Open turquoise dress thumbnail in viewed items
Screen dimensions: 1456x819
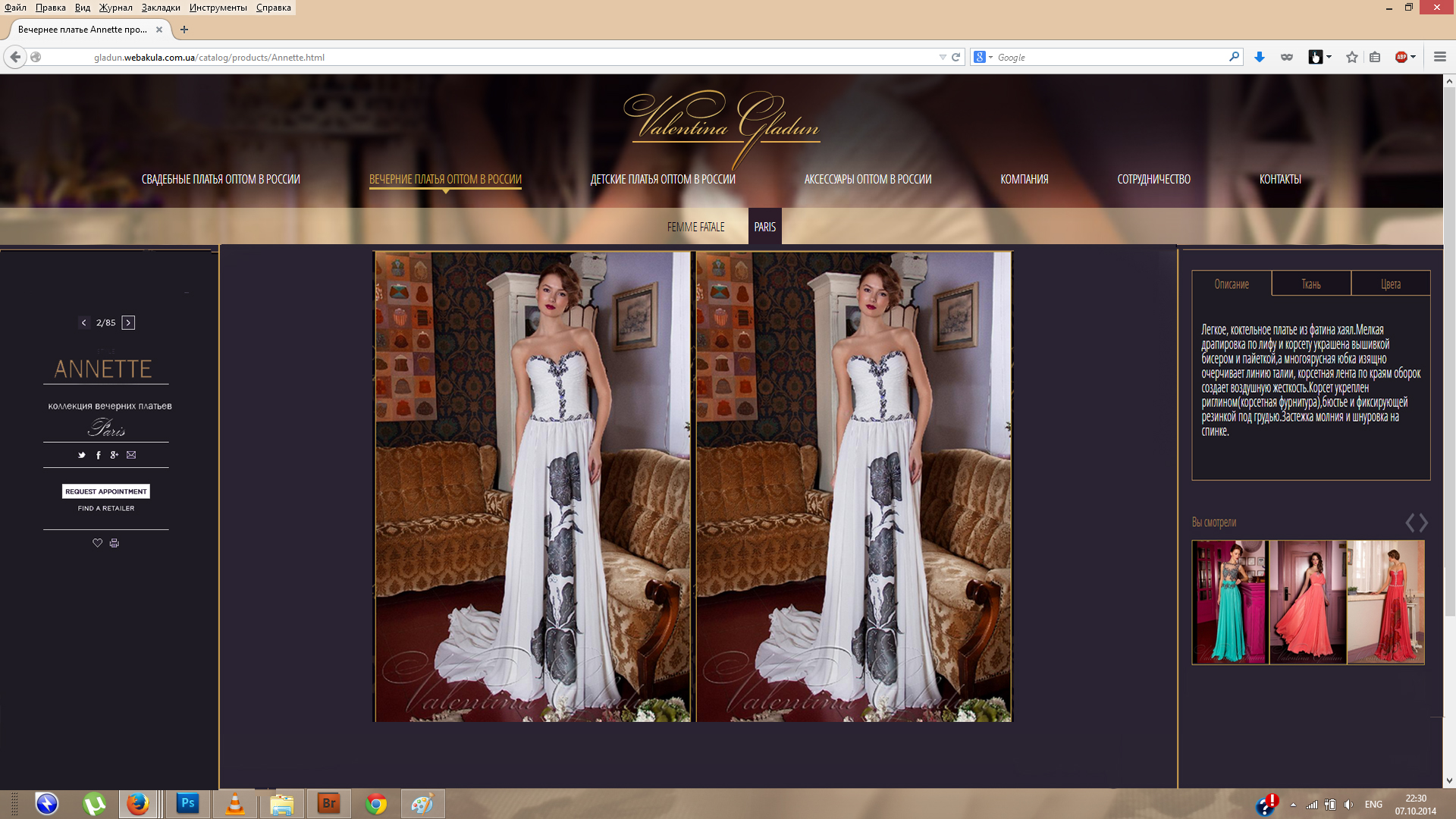[1229, 602]
